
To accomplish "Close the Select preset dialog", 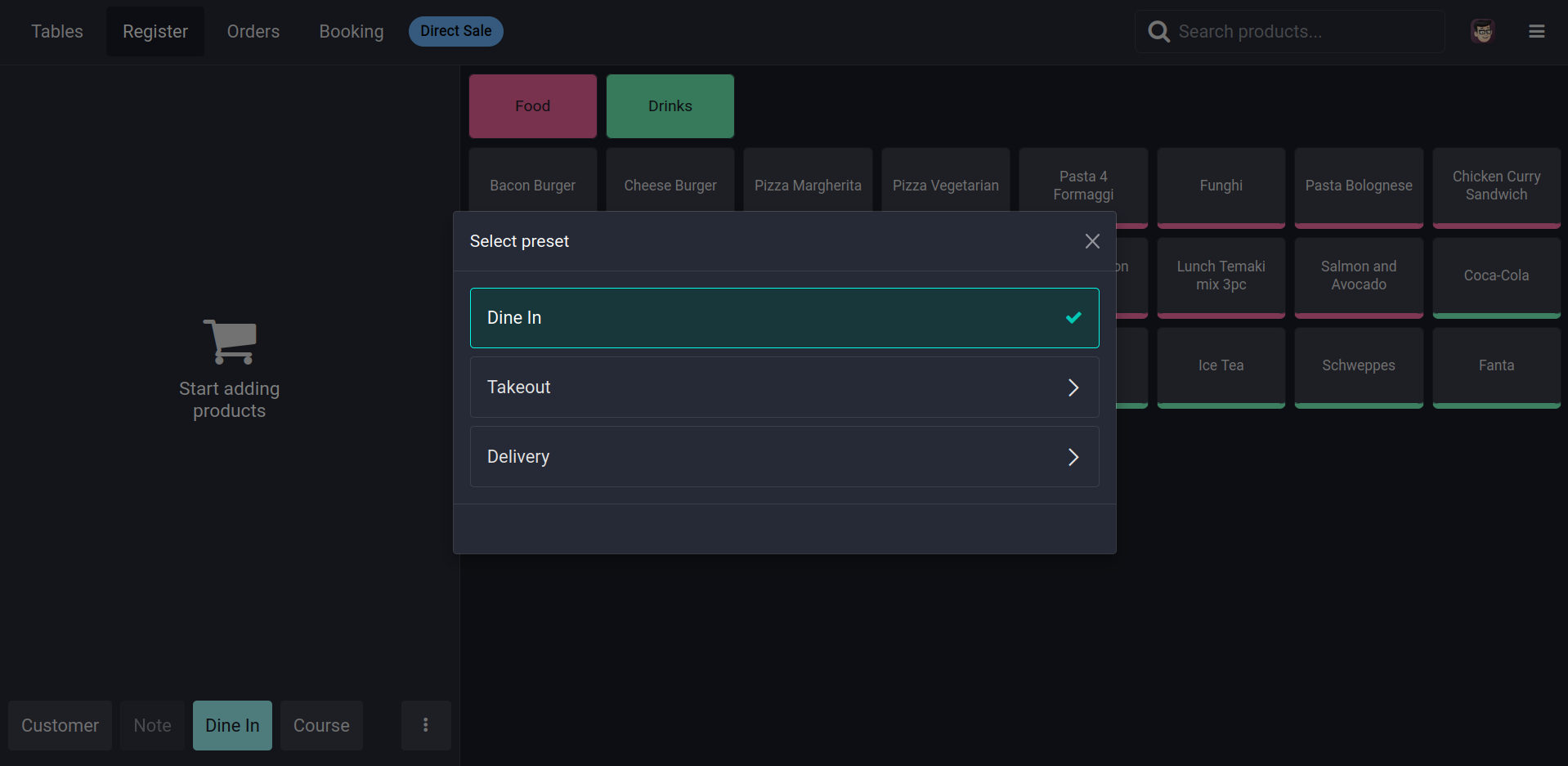I will pos(1092,241).
